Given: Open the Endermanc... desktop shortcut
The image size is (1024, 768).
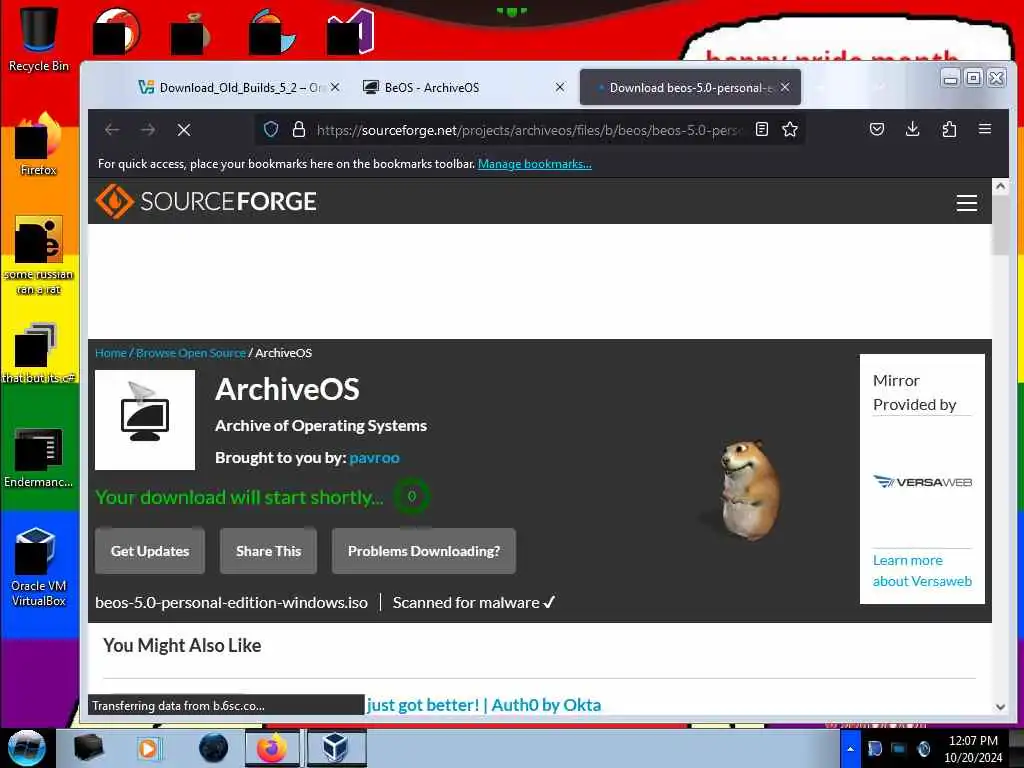Looking at the screenshot, I should click(x=39, y=458).
